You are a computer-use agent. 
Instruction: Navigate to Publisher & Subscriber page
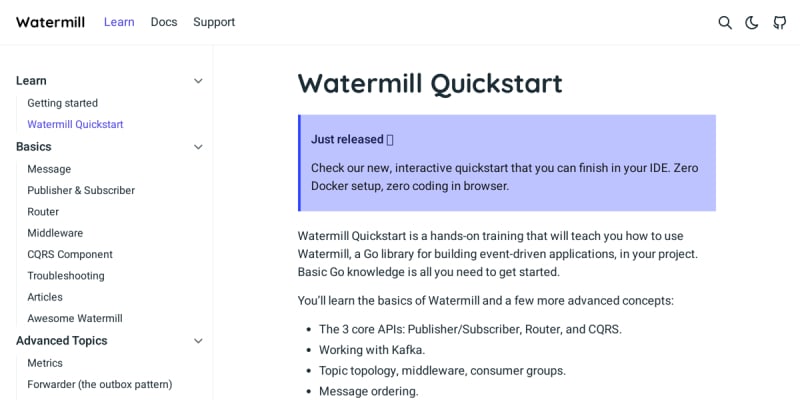81,190
